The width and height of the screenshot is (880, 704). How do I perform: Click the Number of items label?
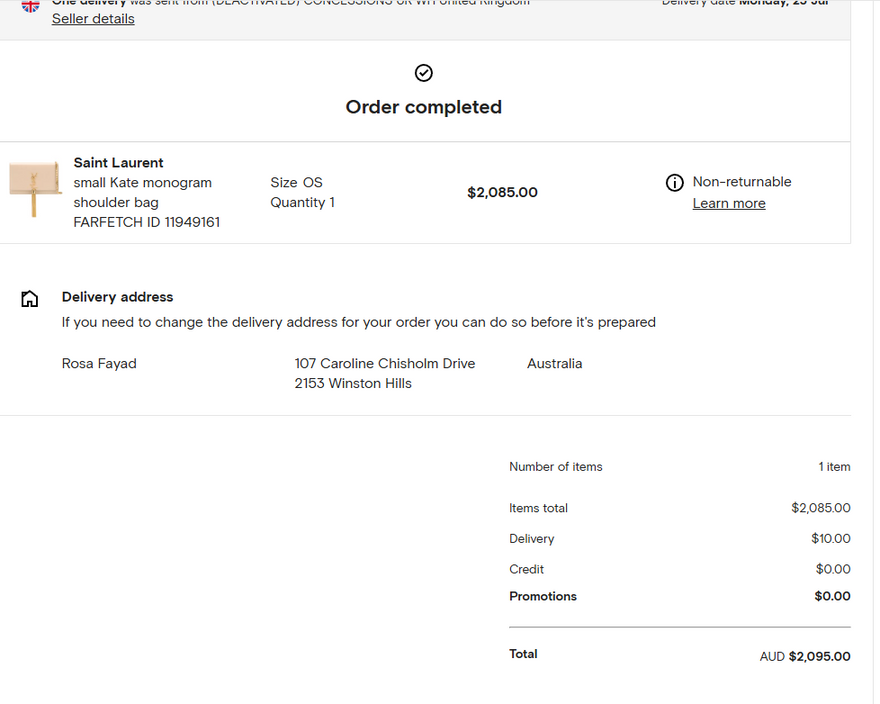556,467
